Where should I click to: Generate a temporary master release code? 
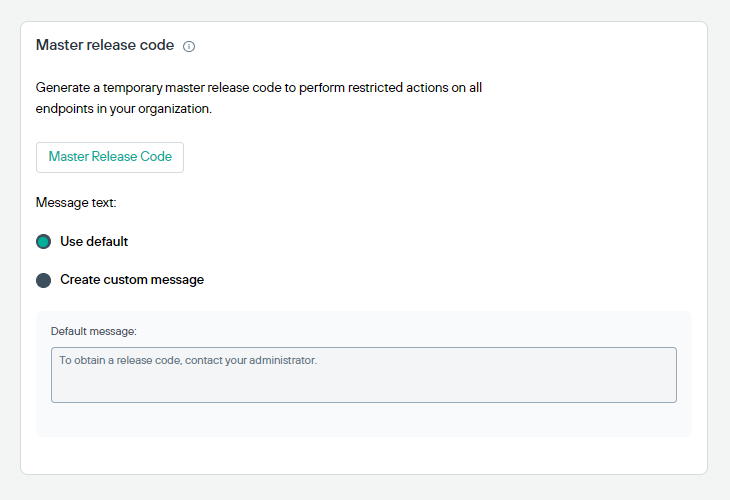tap(110, 157)
